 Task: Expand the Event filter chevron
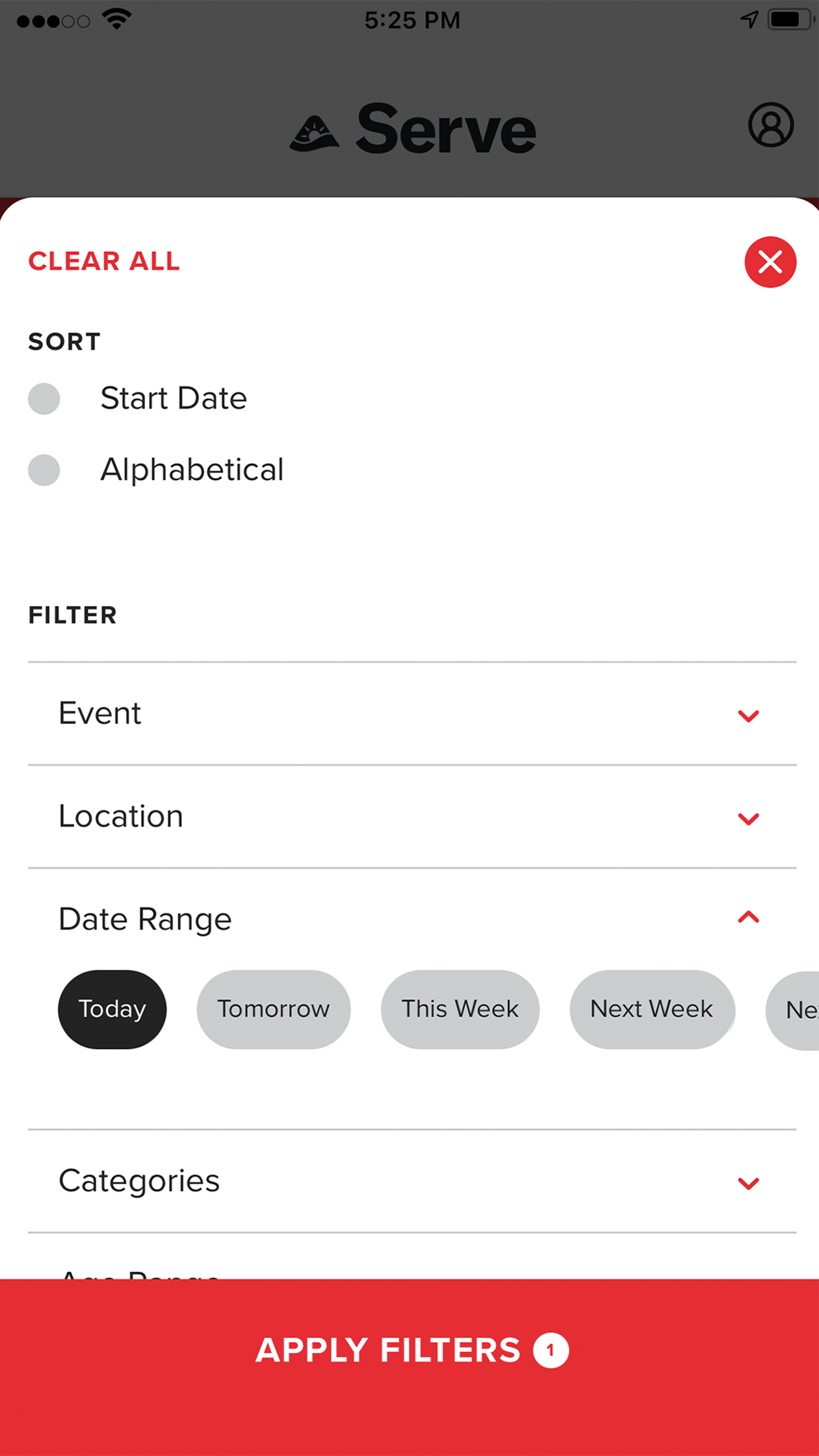[x=748, y=715]
